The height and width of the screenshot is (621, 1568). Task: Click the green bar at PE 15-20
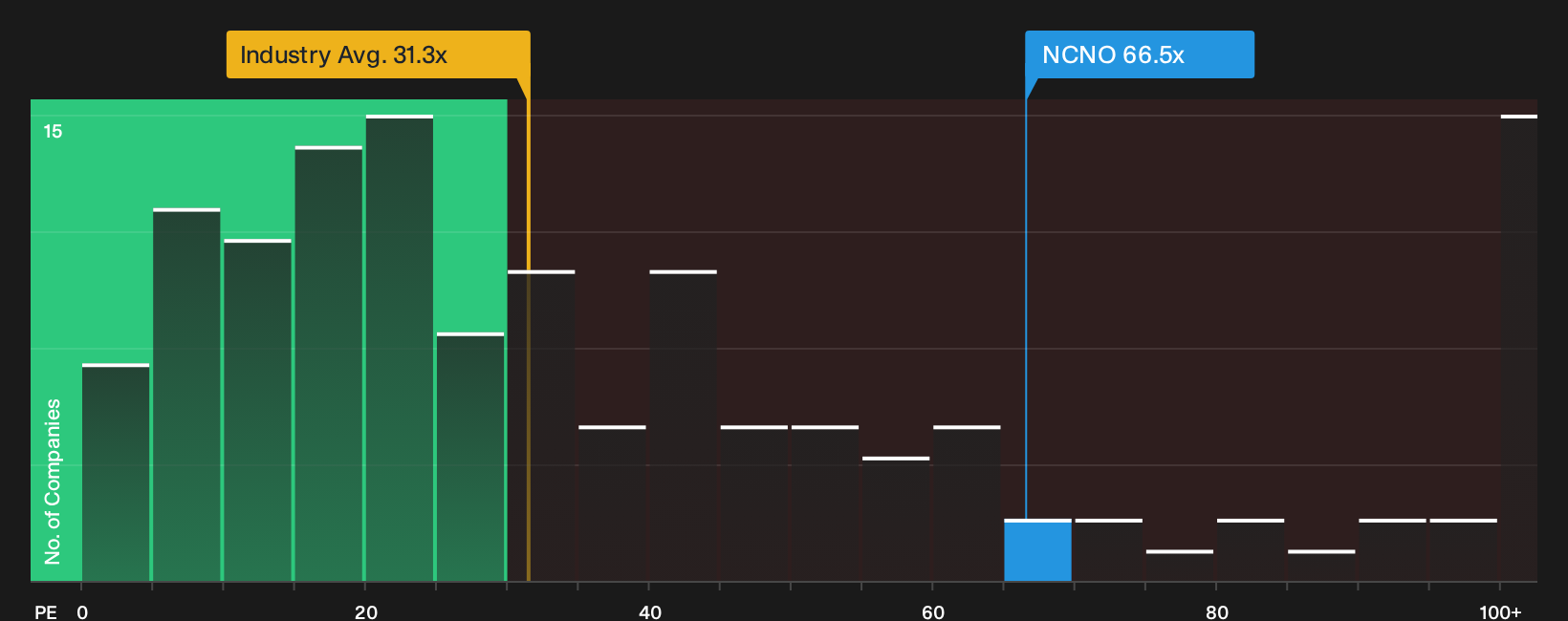click(x=329, y=364)
